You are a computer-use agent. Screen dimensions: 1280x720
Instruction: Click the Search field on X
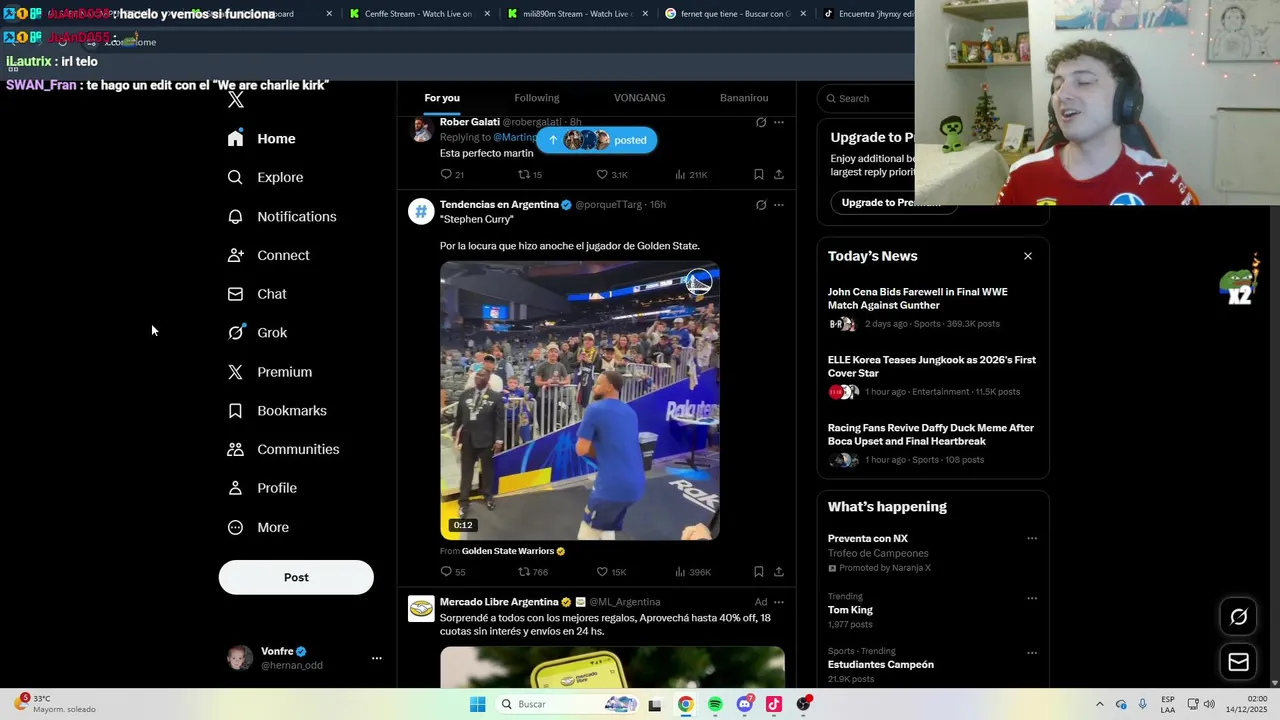(868, 98)
